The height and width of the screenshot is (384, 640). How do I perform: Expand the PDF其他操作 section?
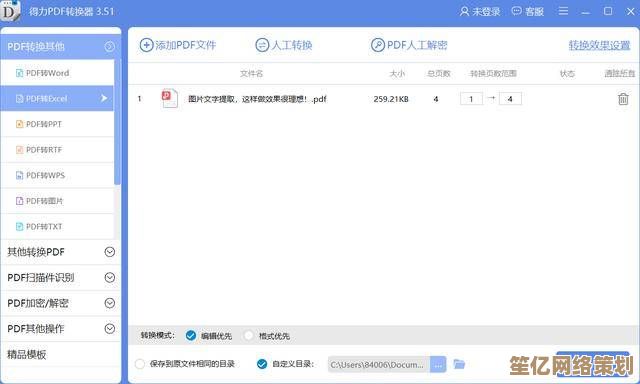coord(110,329)
